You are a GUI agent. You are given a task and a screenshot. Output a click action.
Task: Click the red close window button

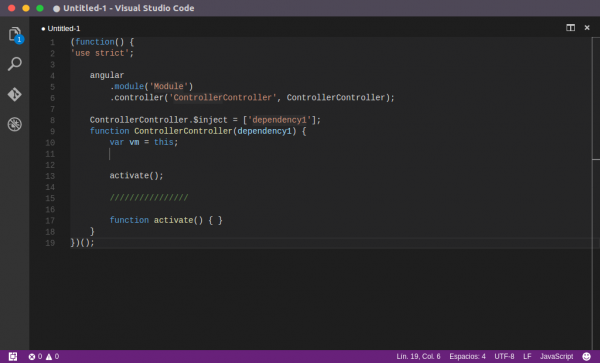point(11,8)
